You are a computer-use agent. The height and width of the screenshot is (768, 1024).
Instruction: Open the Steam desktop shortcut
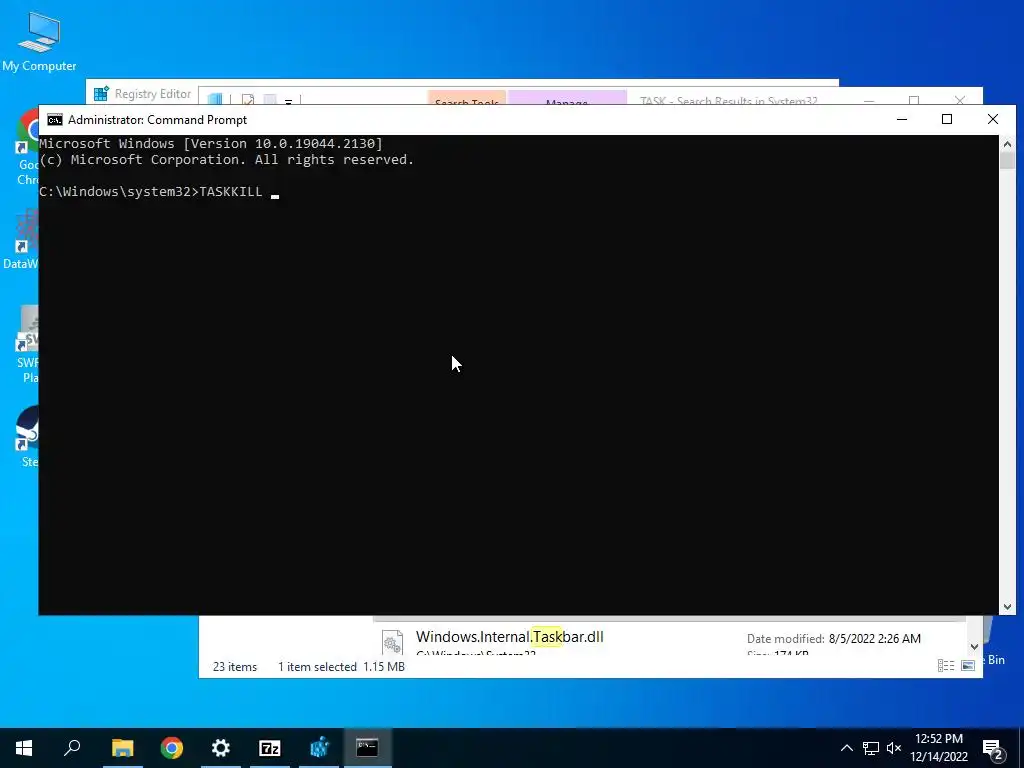pos(27,437)
